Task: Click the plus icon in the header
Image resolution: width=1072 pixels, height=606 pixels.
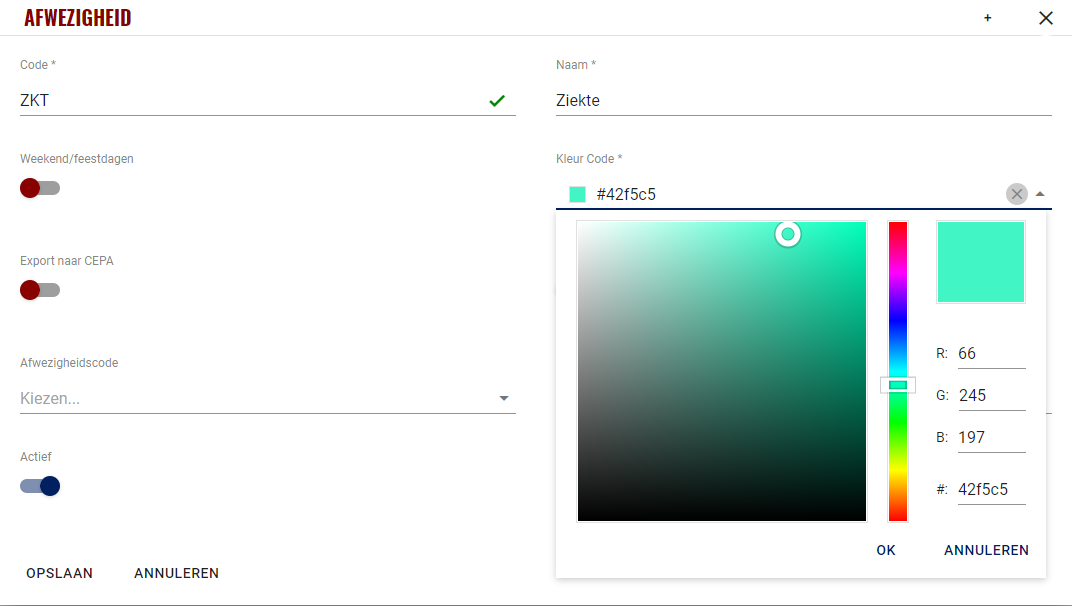Action: (x=987, y=18)
